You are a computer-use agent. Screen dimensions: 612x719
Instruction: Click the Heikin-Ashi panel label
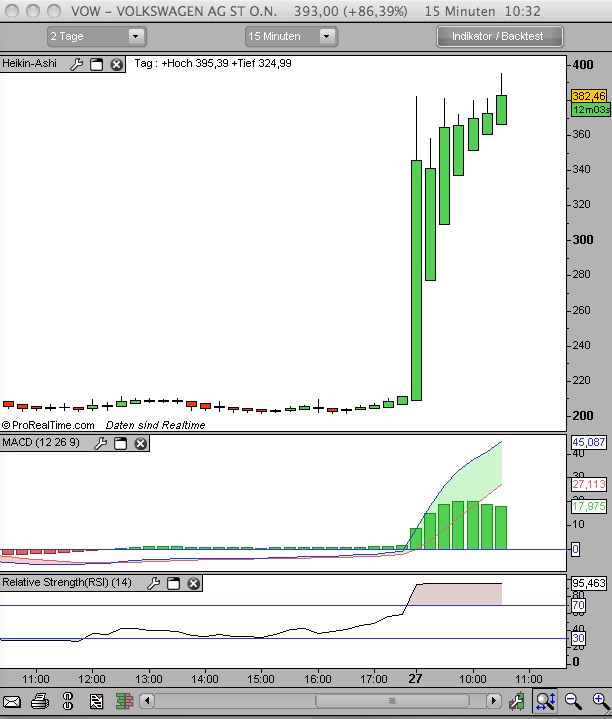[x=29, y=63]
